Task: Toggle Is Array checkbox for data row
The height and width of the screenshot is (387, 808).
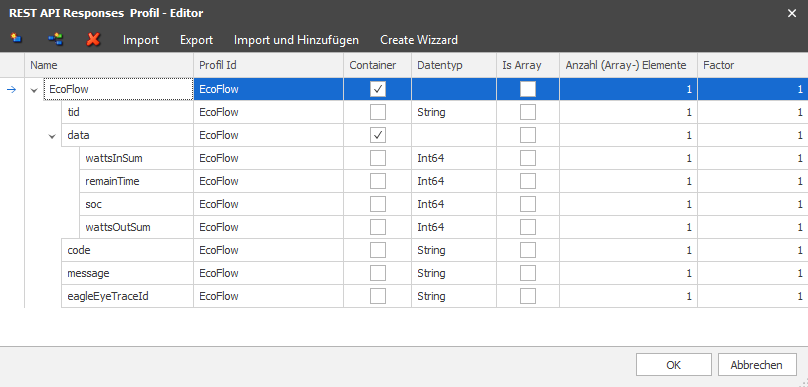Action: click(528, 135)
